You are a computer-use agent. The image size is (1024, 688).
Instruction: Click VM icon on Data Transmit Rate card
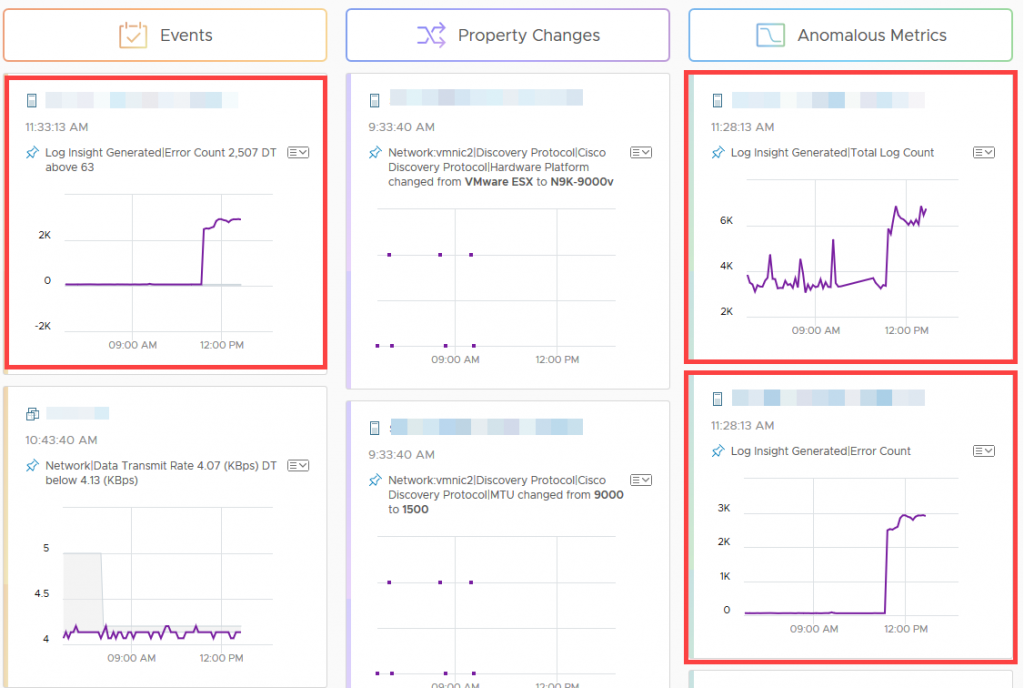click(31, 414)
